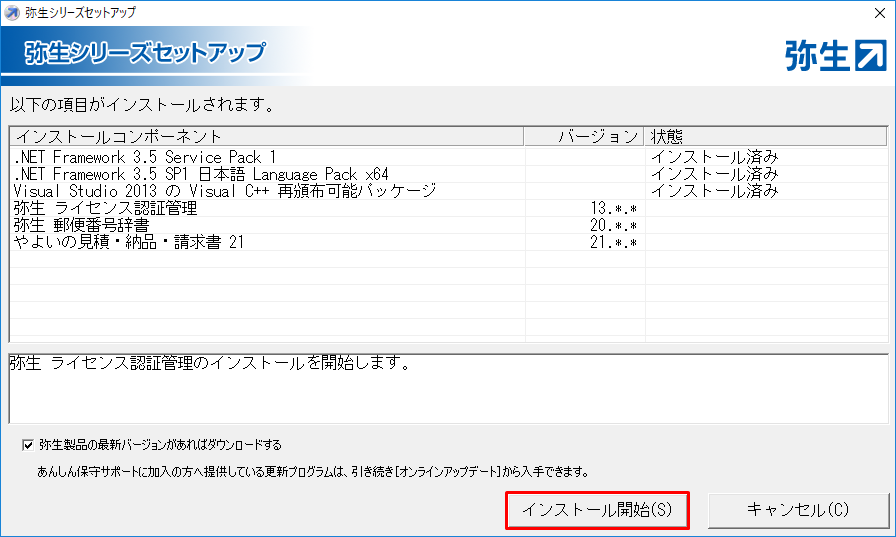Click the インストール開始(S) button

[598, 510]
